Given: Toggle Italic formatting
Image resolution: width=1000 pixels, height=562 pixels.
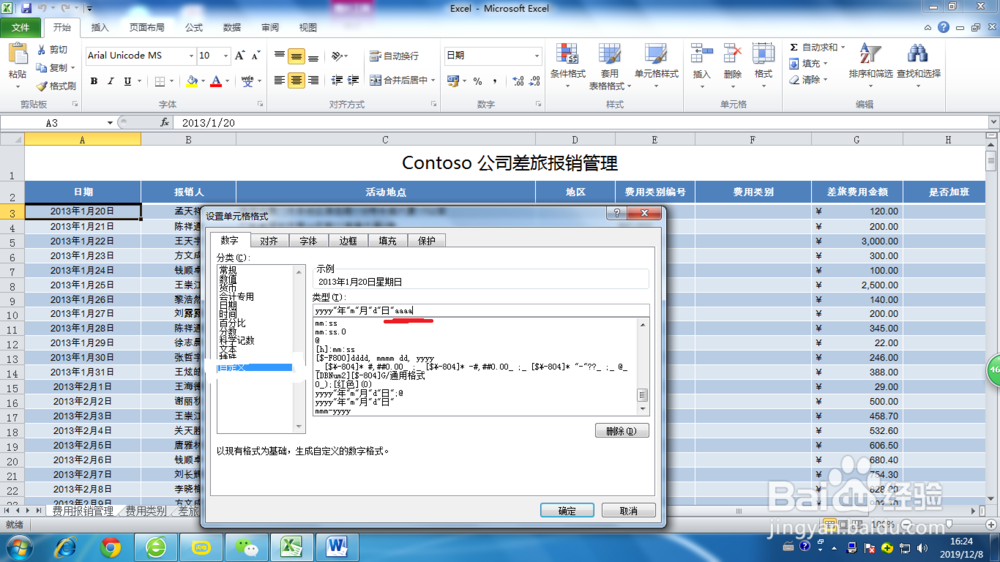Looking at the screenshot, I should [110, 81].
